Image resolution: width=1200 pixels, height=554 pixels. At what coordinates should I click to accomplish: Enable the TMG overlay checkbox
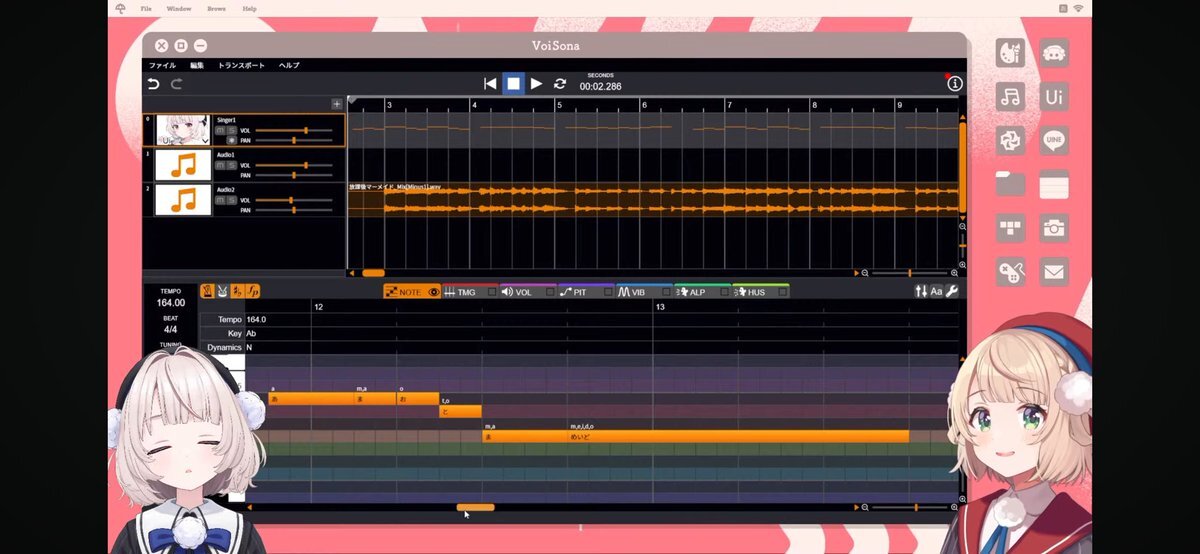pos(491,292)
